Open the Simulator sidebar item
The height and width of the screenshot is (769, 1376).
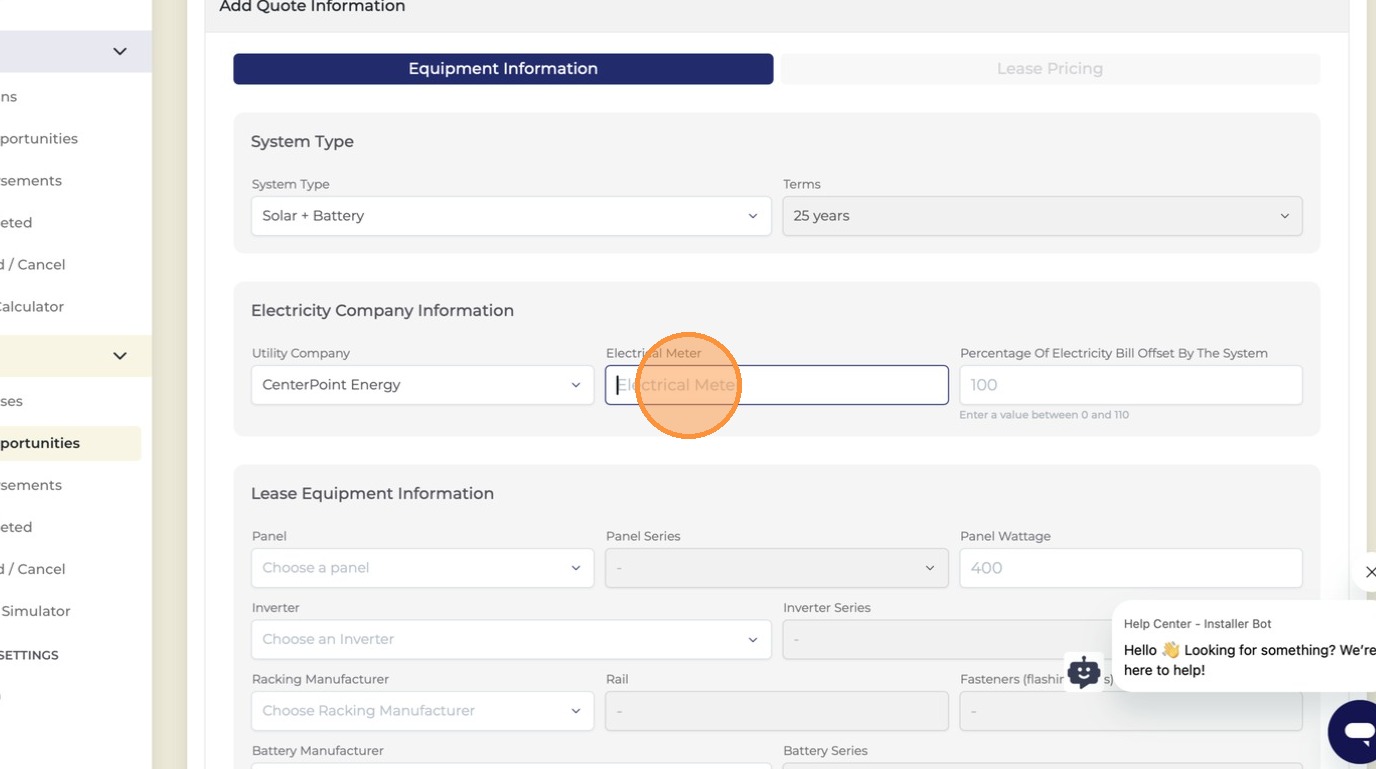pyautogui.click(x=36, y=611)
